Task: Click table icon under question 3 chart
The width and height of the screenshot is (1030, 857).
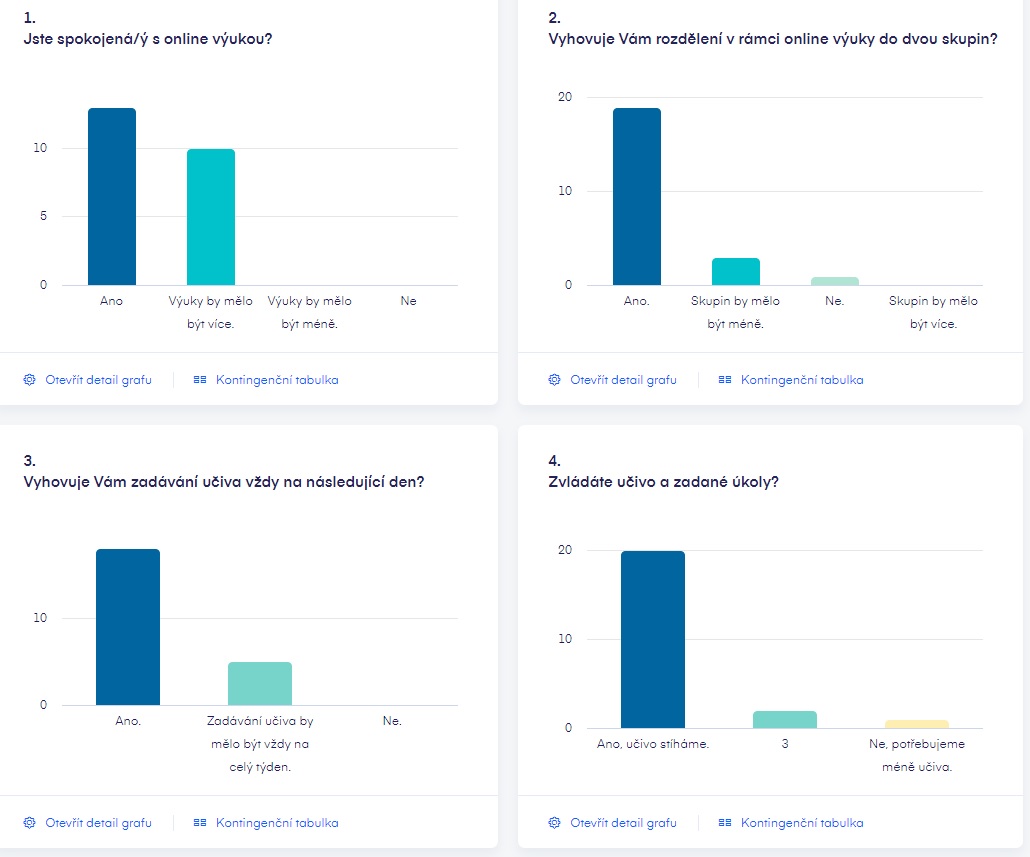Action: (200, 823)
